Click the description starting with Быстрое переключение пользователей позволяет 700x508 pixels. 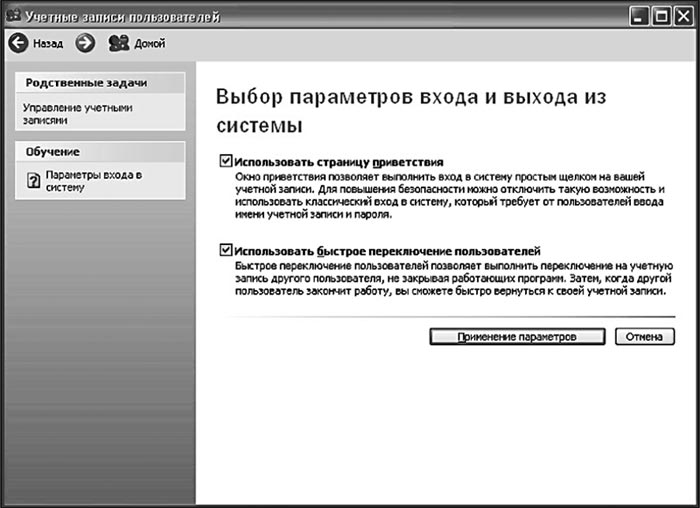tap(454, 279)
